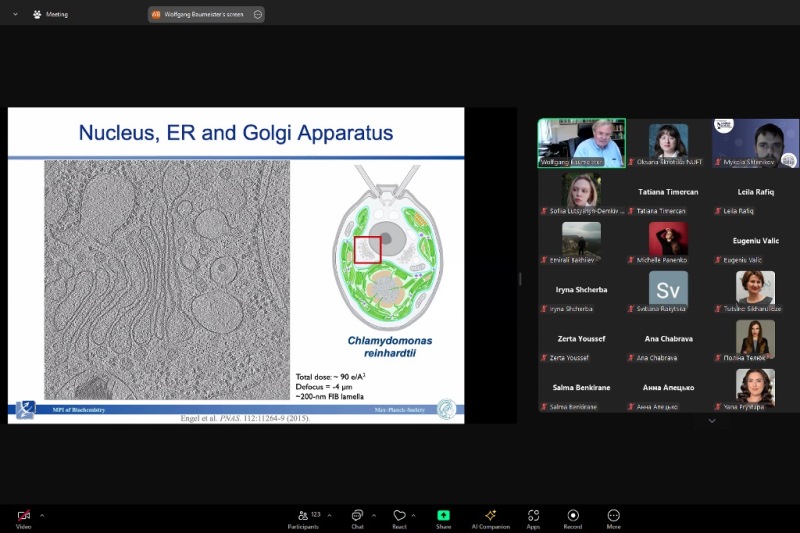Select Wolfgang Baumeister's video tile
The image size is (800, 533).
tap(581, 143)
